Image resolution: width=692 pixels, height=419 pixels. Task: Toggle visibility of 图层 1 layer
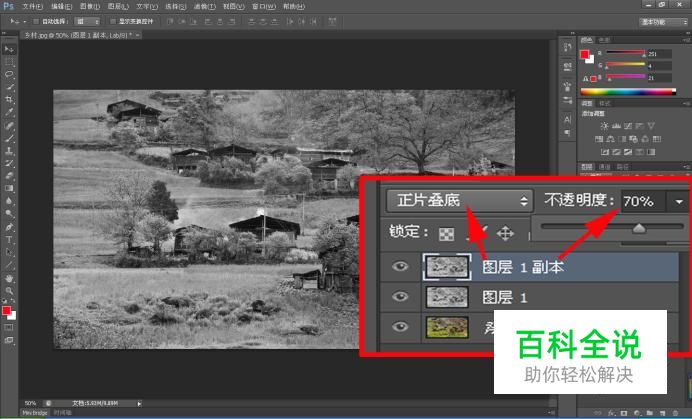tap(402, 297)
